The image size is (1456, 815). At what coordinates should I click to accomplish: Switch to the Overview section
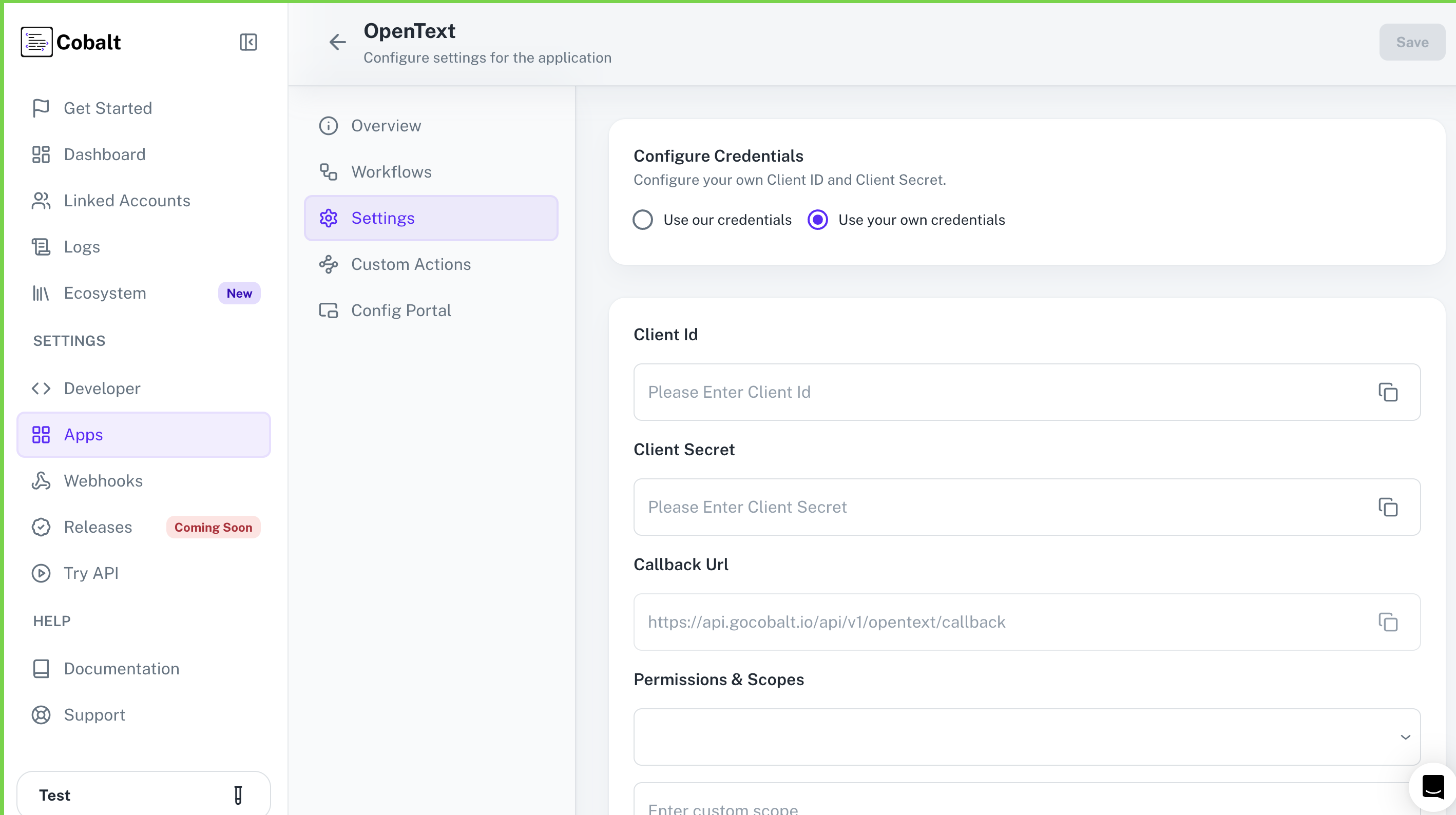(x=386, y=125)
